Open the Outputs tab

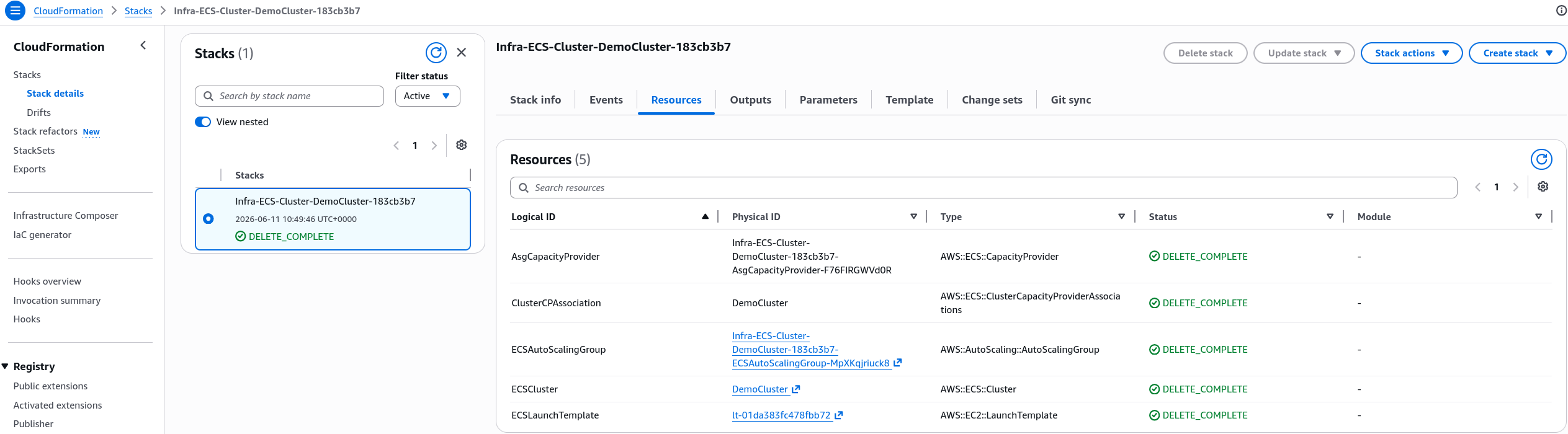coord(751,100)
